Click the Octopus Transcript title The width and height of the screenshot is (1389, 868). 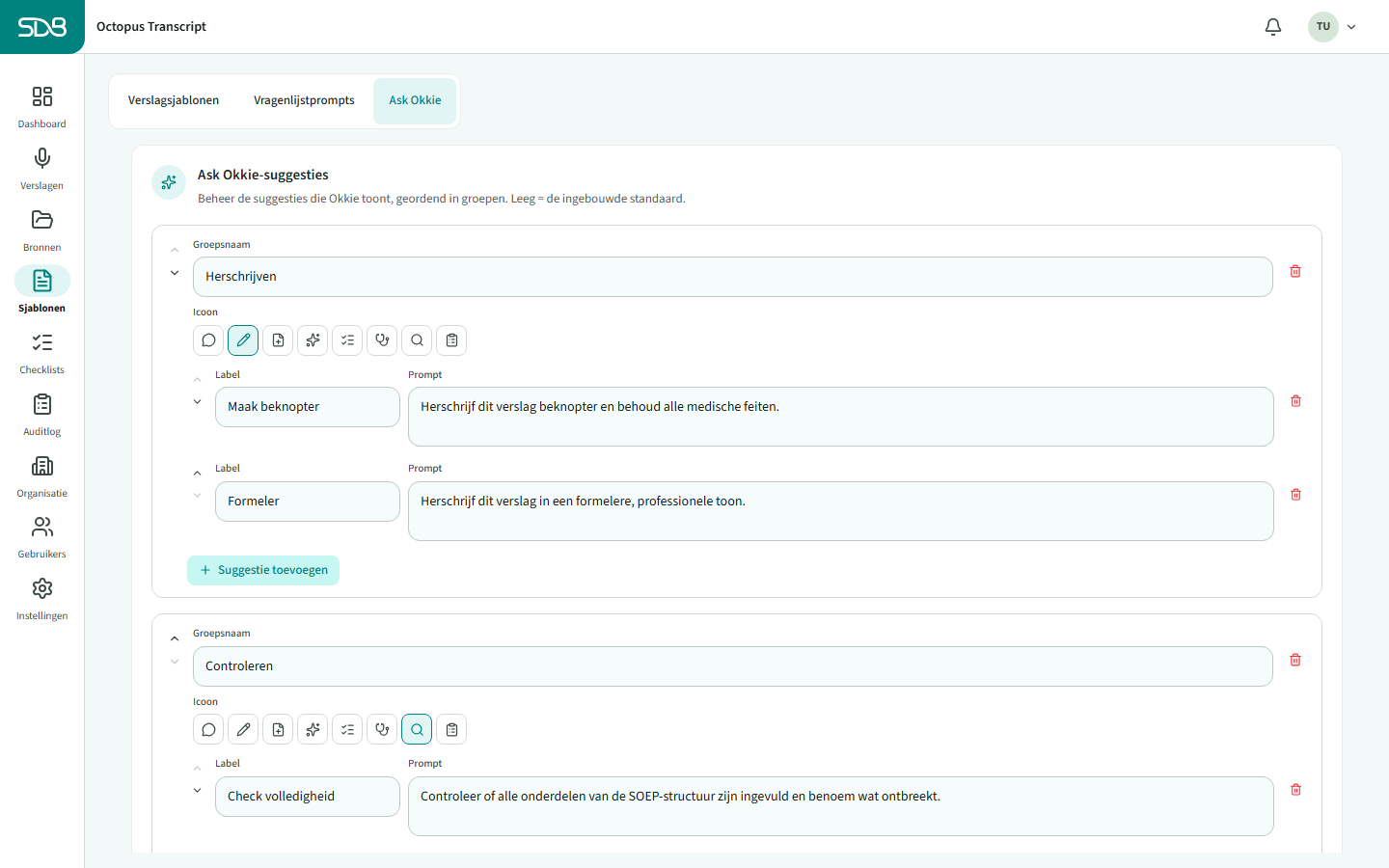point(151,27)
